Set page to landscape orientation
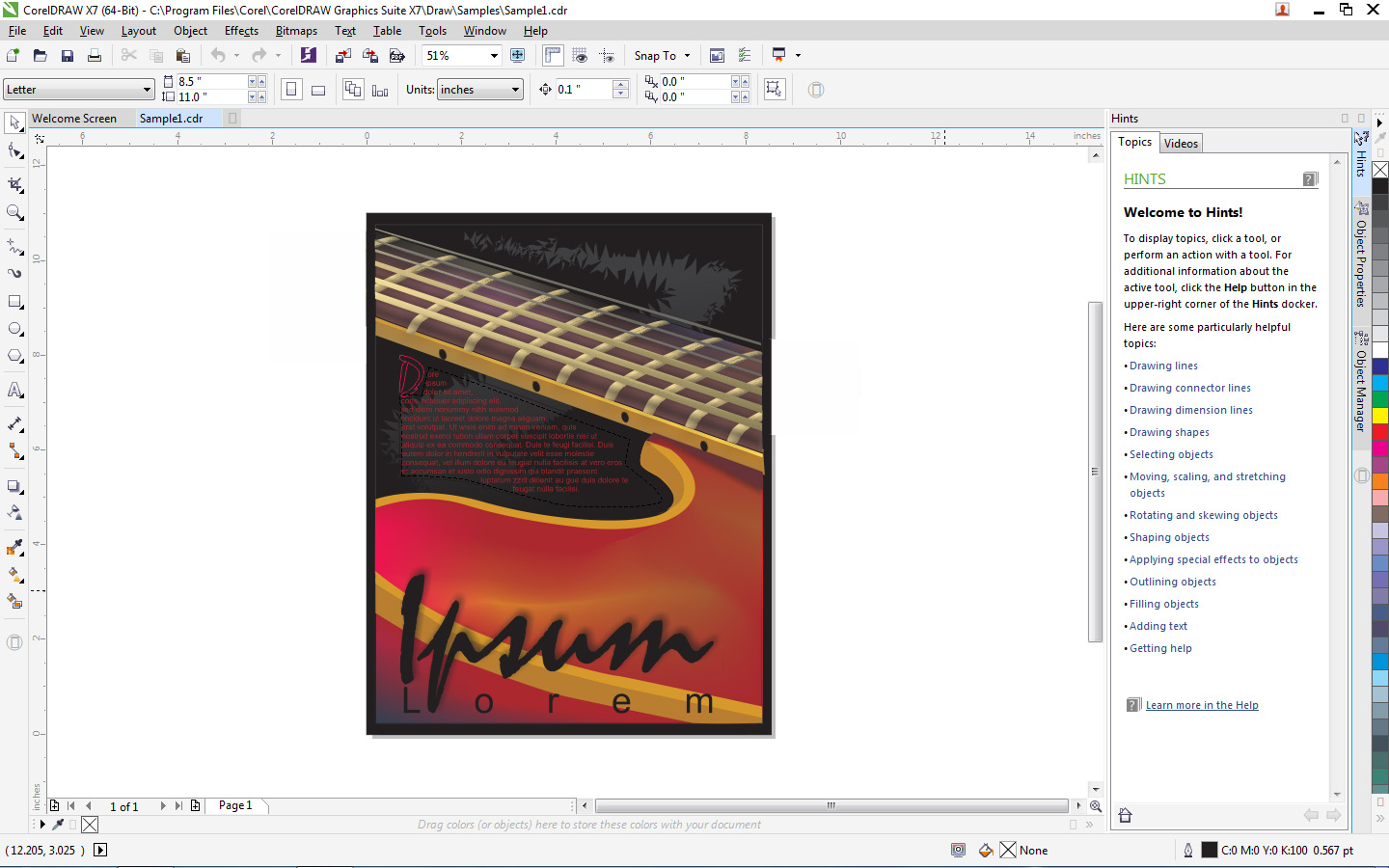The image size is (1389, 868). (x=318, y=90)
